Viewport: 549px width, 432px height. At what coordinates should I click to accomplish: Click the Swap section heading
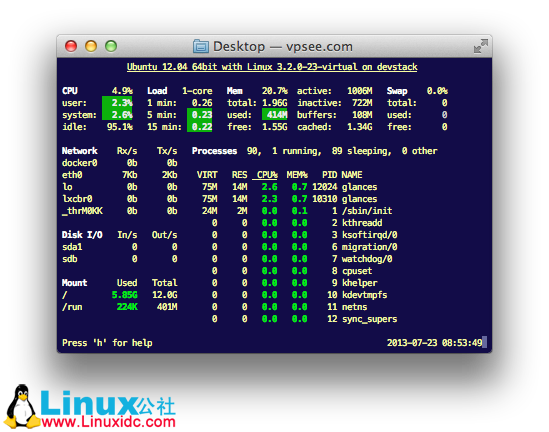[x=397, y=91]
